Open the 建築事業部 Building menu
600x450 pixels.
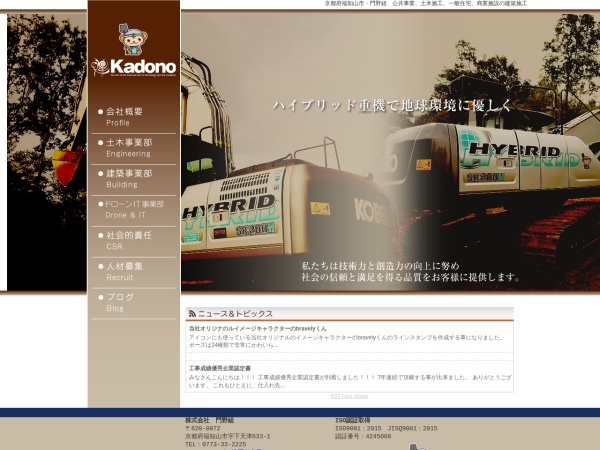134,179
